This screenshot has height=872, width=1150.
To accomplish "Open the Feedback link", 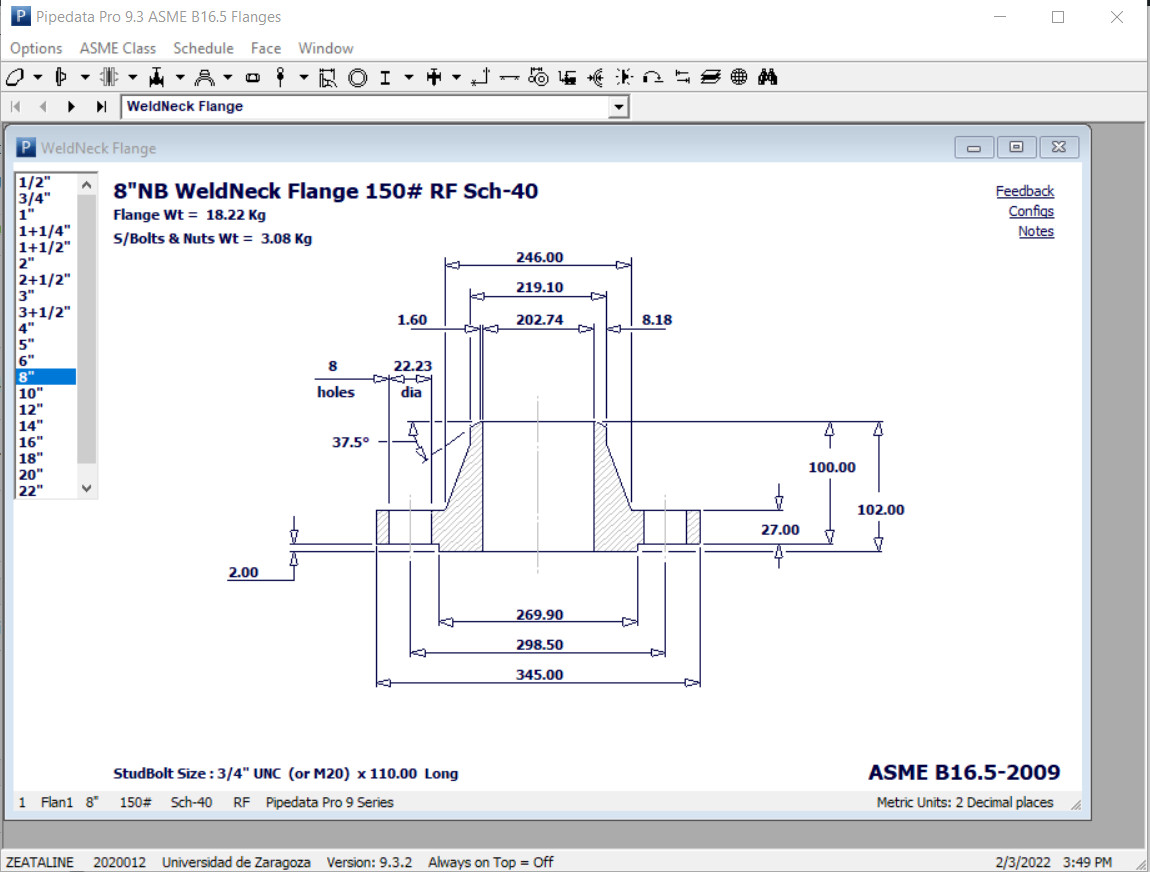I will (1024, 191).
